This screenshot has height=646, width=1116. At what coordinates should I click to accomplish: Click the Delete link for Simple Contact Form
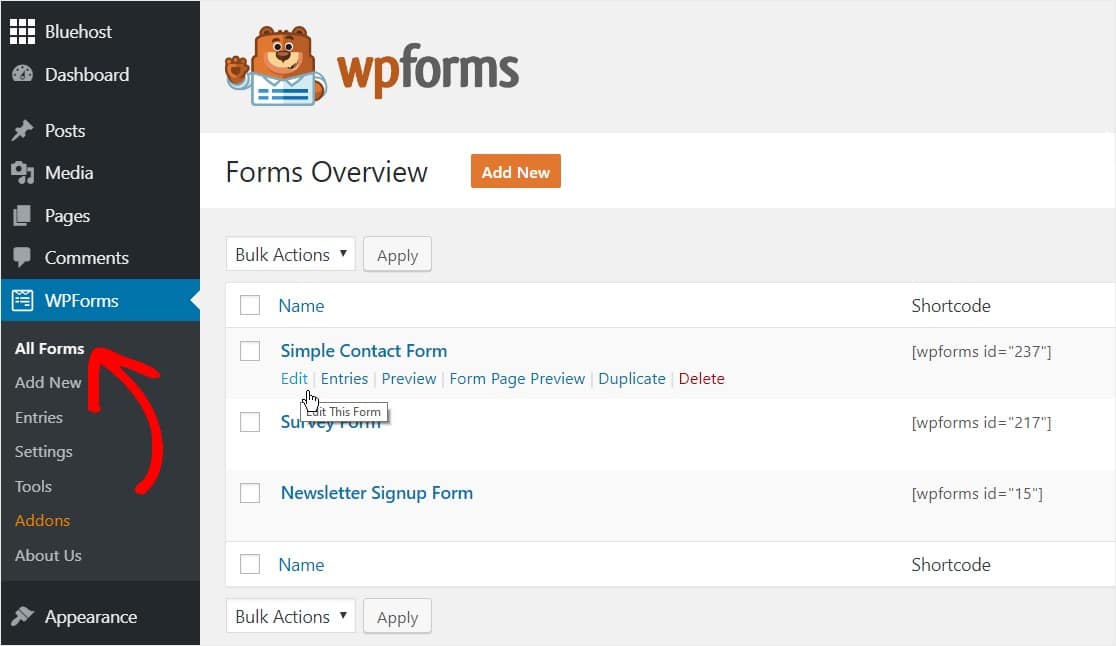point(701,378)
